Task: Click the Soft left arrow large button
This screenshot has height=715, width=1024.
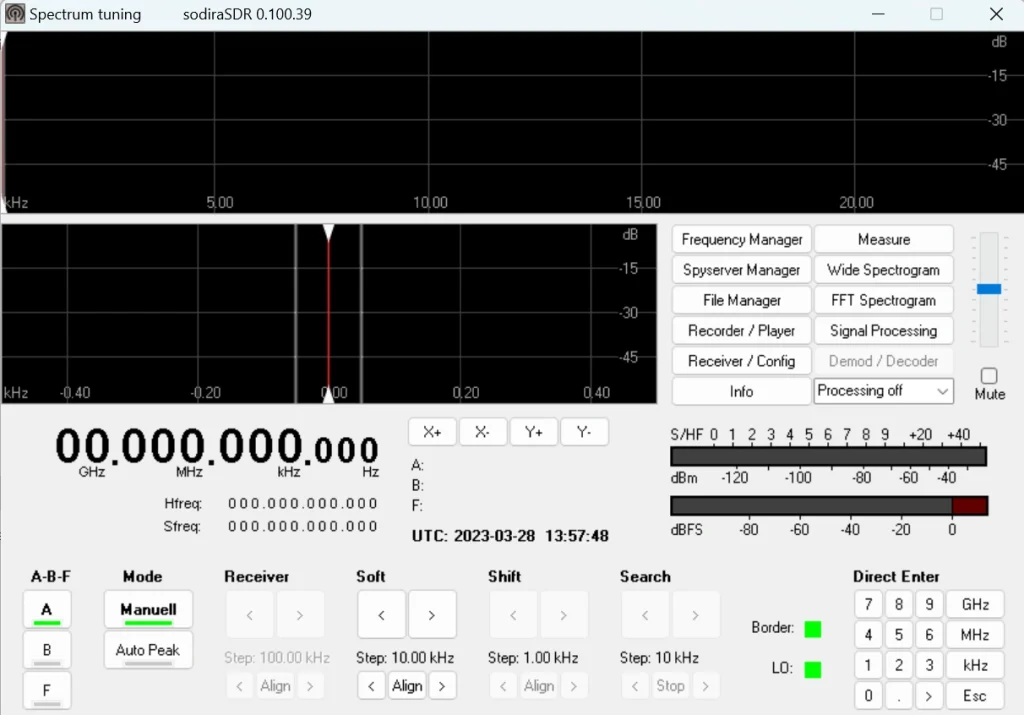Action: [381, 614]
